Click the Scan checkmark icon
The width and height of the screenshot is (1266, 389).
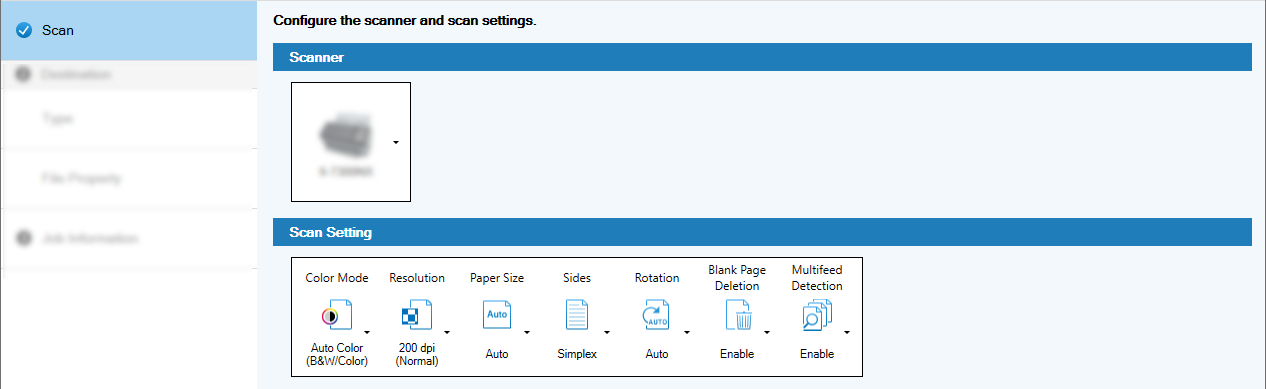[25, 30]
